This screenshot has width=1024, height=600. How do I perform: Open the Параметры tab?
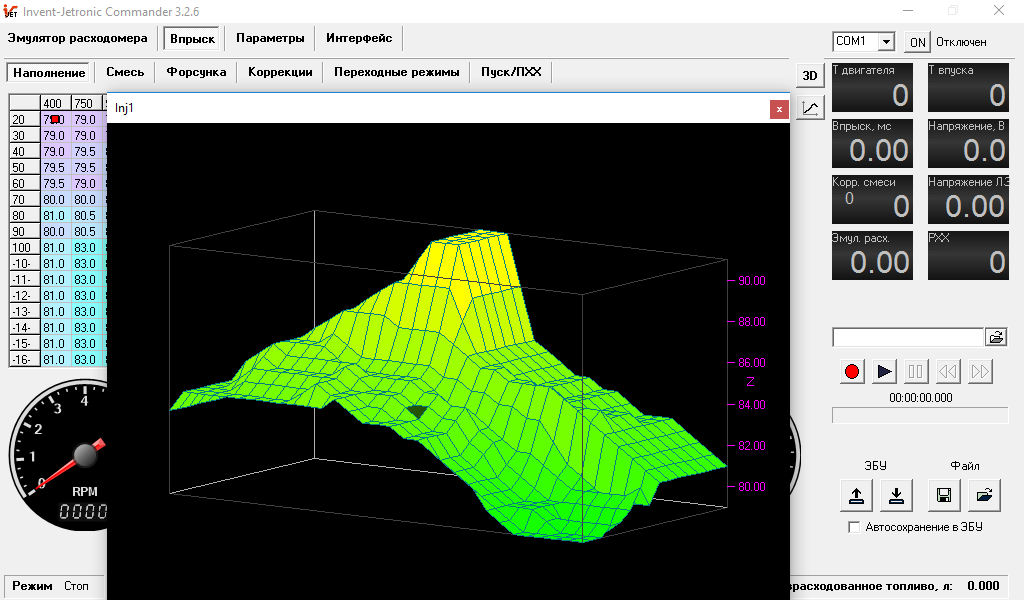(x=270, y=38)
